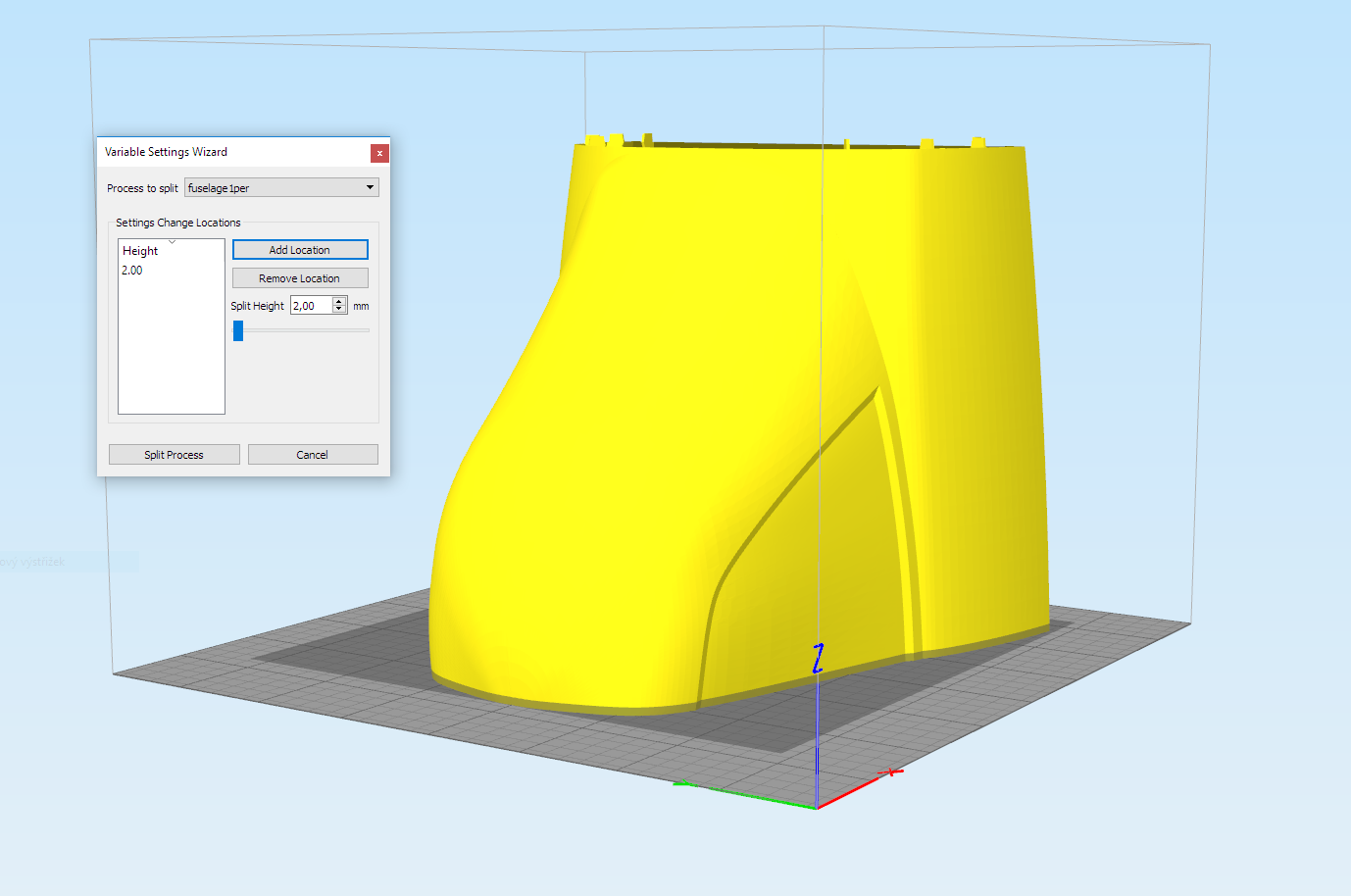The image size is (1351, 896).
Task: Cancel the Variable Settings Wizard
Action: click(x=313, y=455)
